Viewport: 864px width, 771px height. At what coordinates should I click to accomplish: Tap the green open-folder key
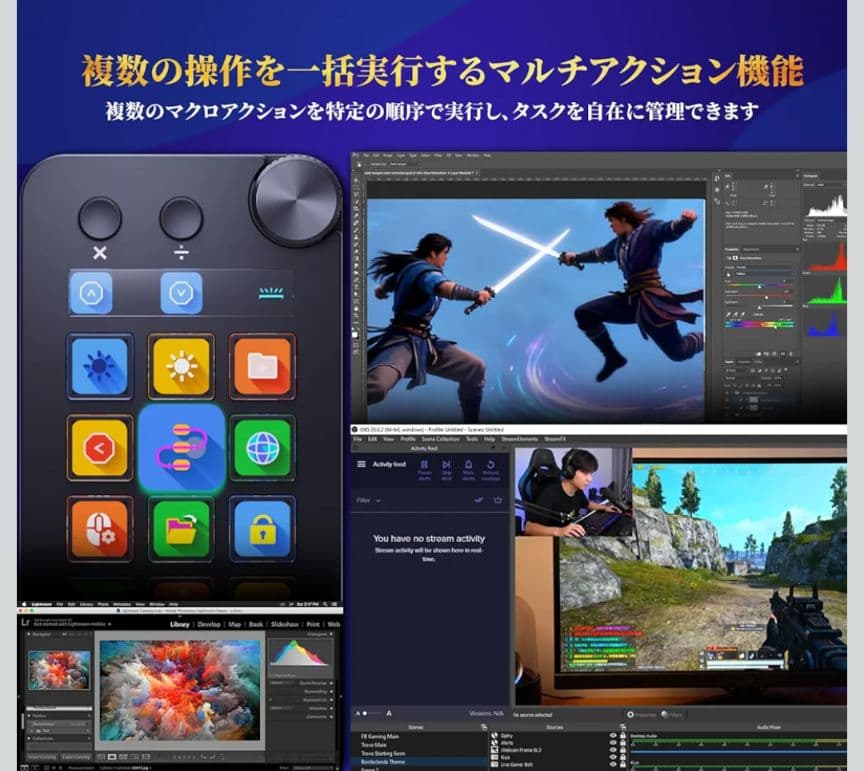pyautogui.click(x=181, y=529)
